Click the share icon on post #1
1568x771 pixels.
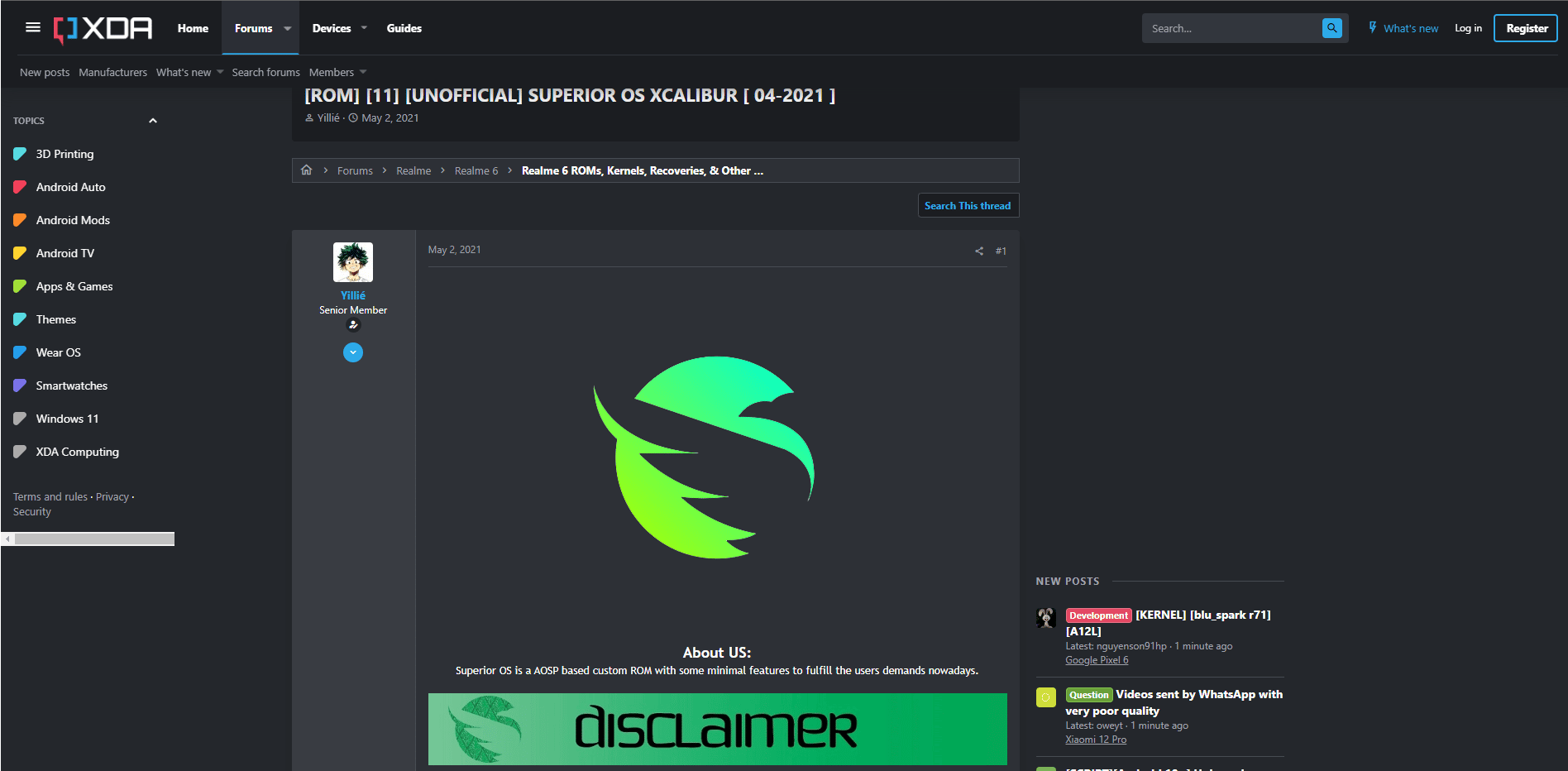pyautogui.click(x=979, y=251)
